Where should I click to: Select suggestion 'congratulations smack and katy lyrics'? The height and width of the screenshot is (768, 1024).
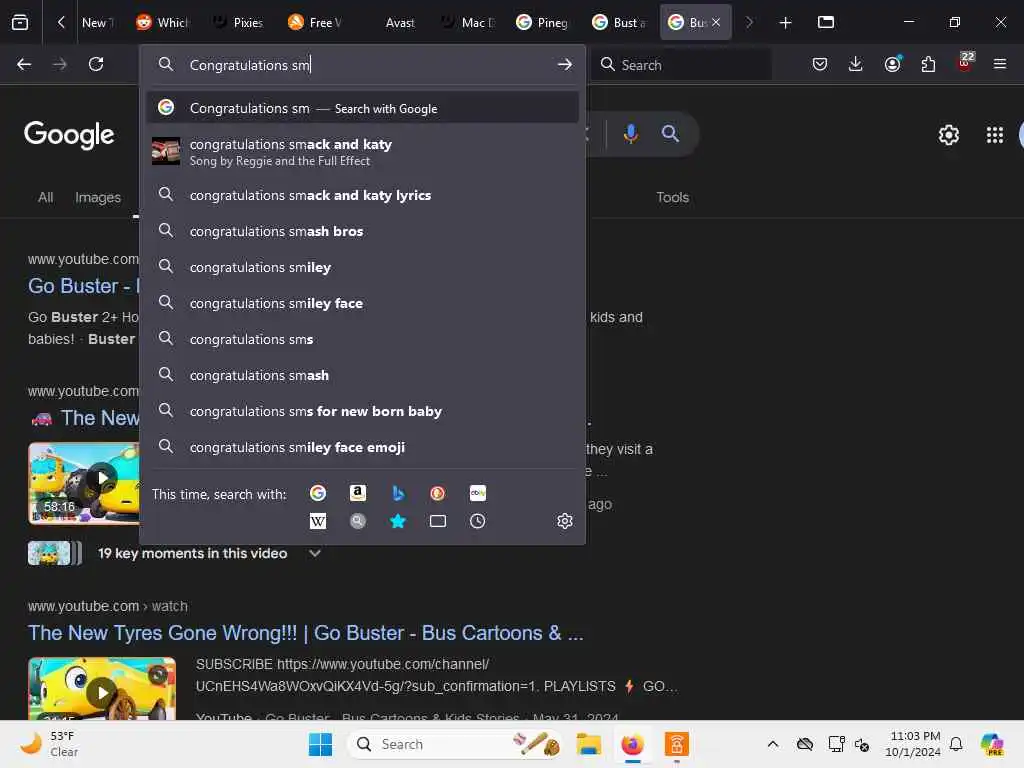tap(362, 195)
